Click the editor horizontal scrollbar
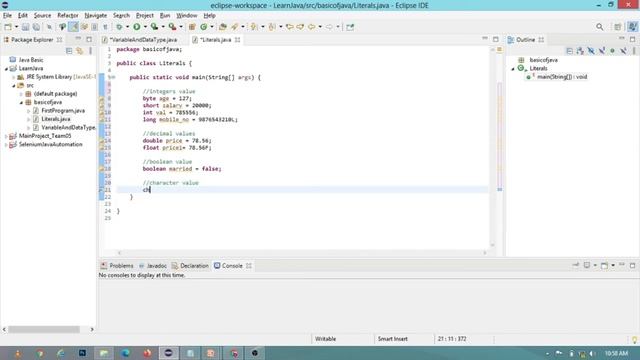This screenshot has width=640, height=360. (x=302, y=253)
